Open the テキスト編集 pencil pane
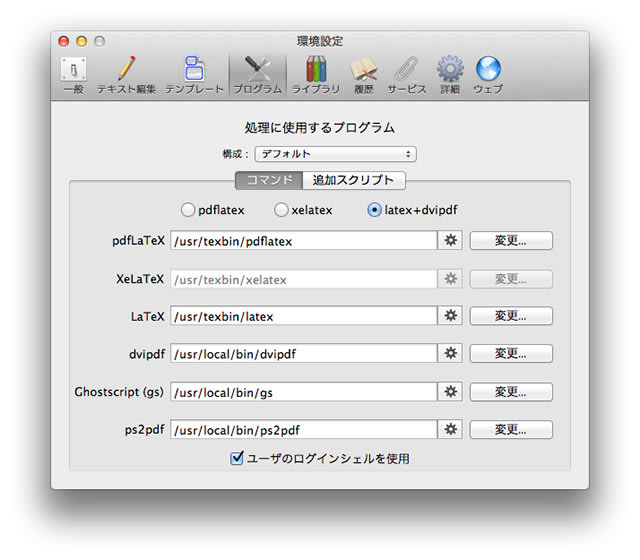640x560 pixels. [126, 76]
